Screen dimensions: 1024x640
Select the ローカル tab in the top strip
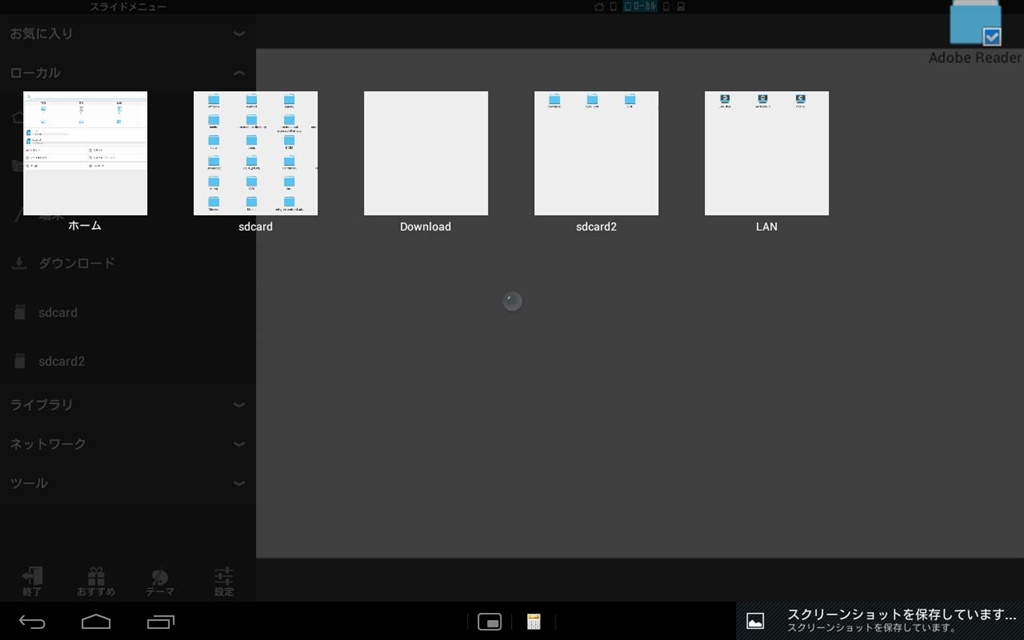tap(640, 7)
